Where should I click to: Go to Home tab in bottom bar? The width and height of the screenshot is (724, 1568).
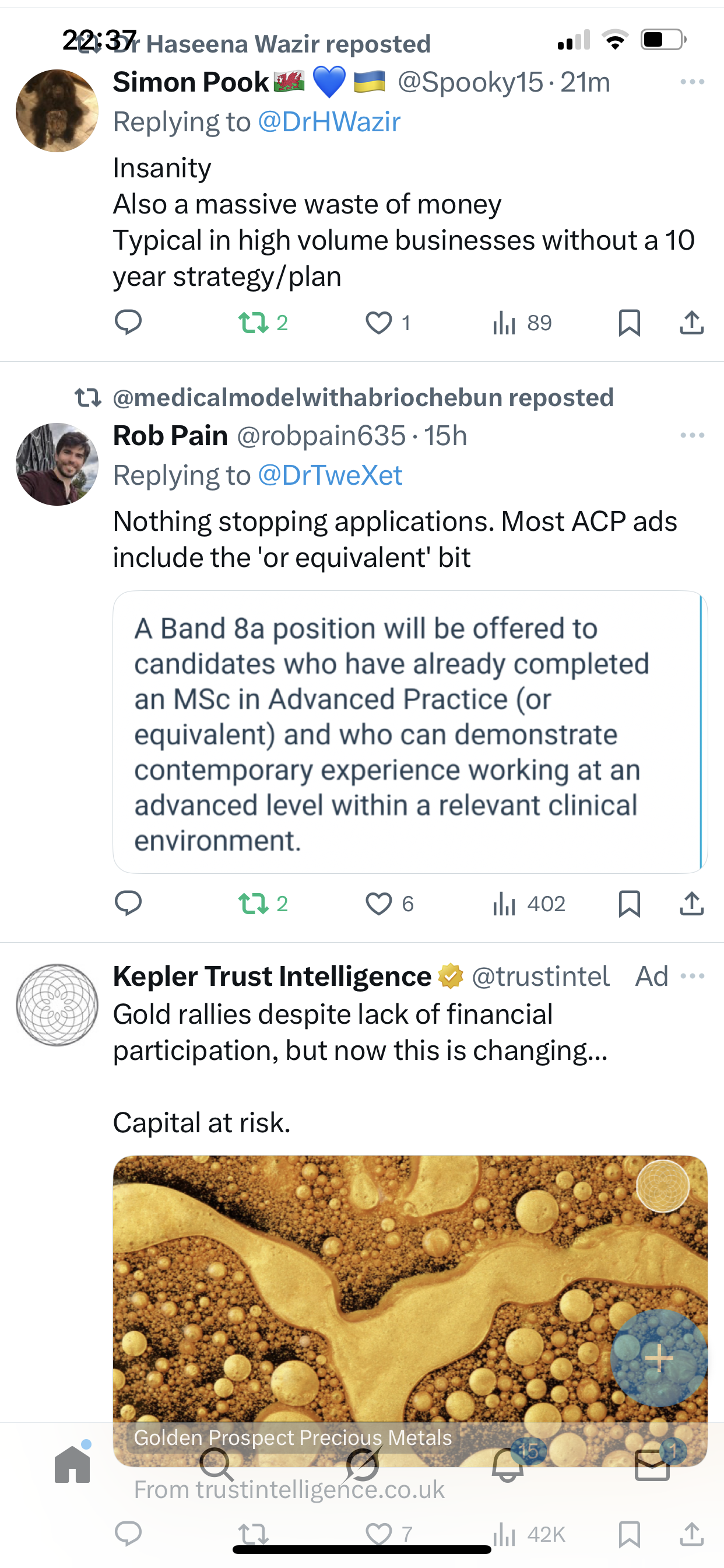point(72,1465)
